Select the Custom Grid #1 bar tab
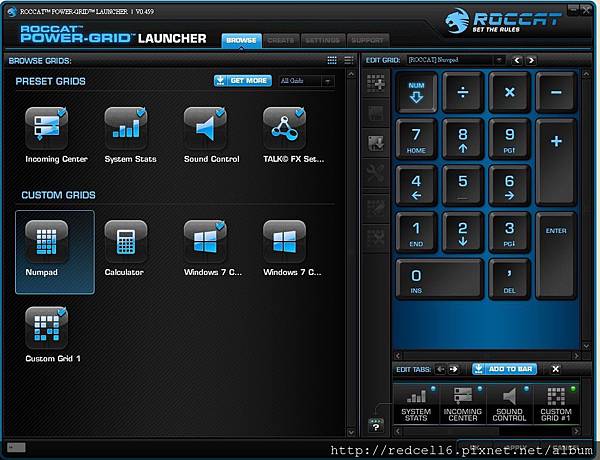 pyautogui.click(x=556, y=405)
